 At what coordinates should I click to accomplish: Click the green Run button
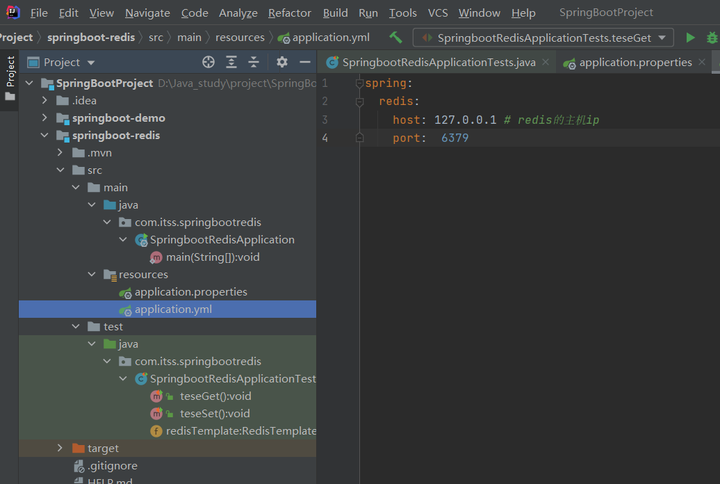pos(690,37)
